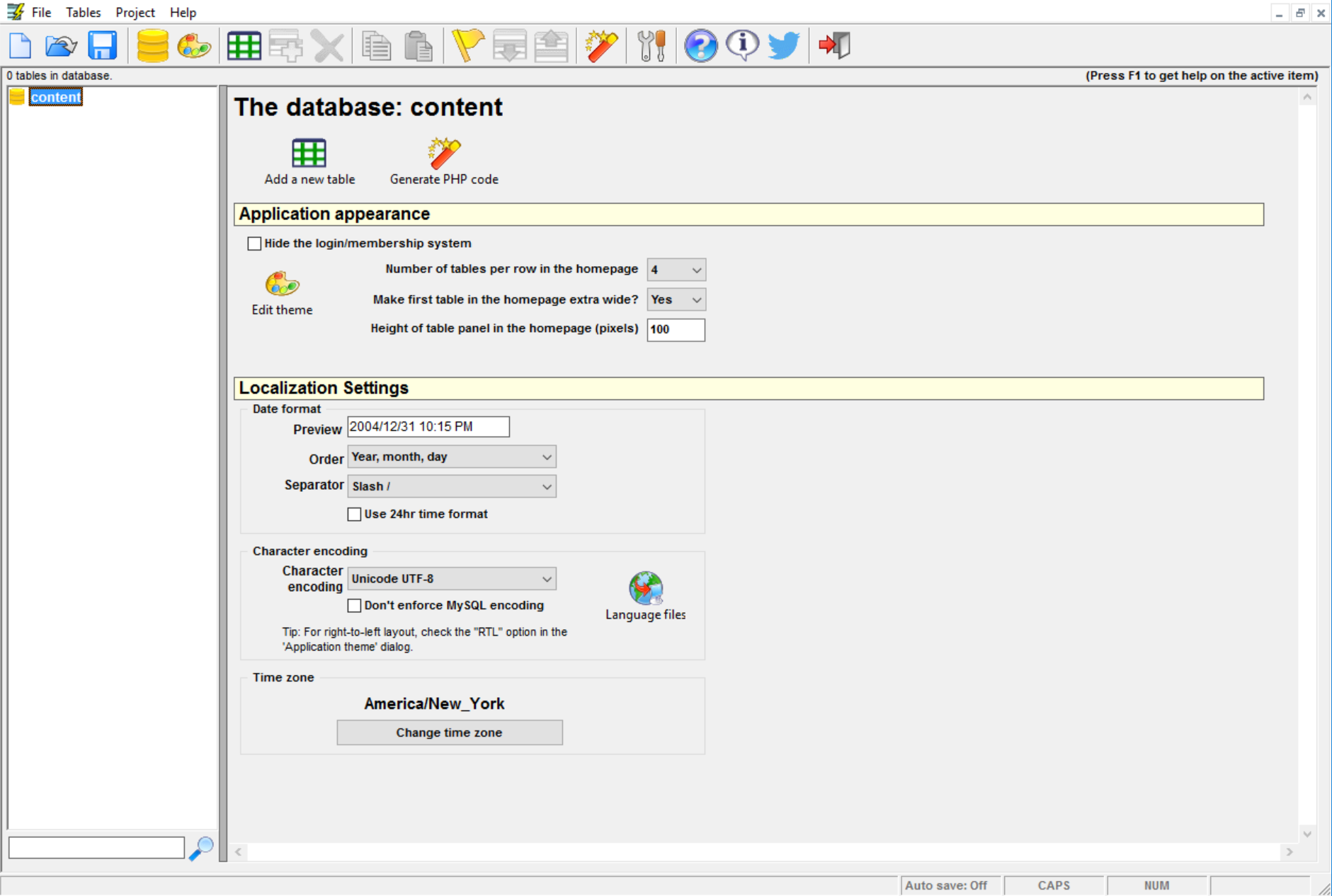Viewport: 1332px width, 896px height.
Task: Open the folder icon in the toolbar
Action: 61,46
